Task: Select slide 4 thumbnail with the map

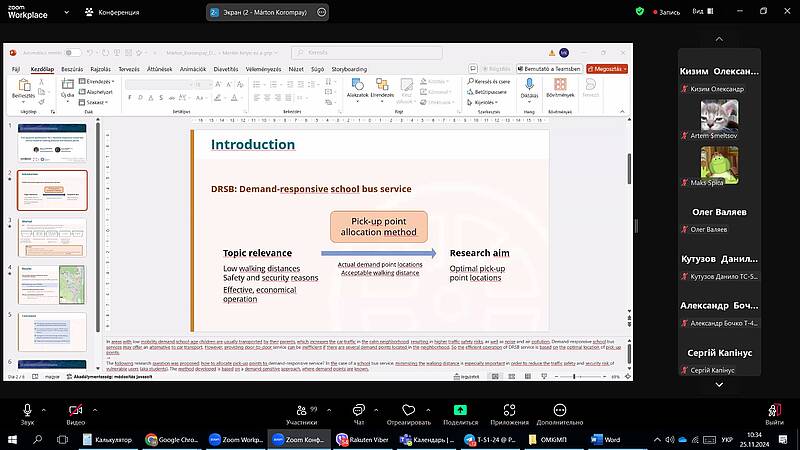Action: pos(52,284)
